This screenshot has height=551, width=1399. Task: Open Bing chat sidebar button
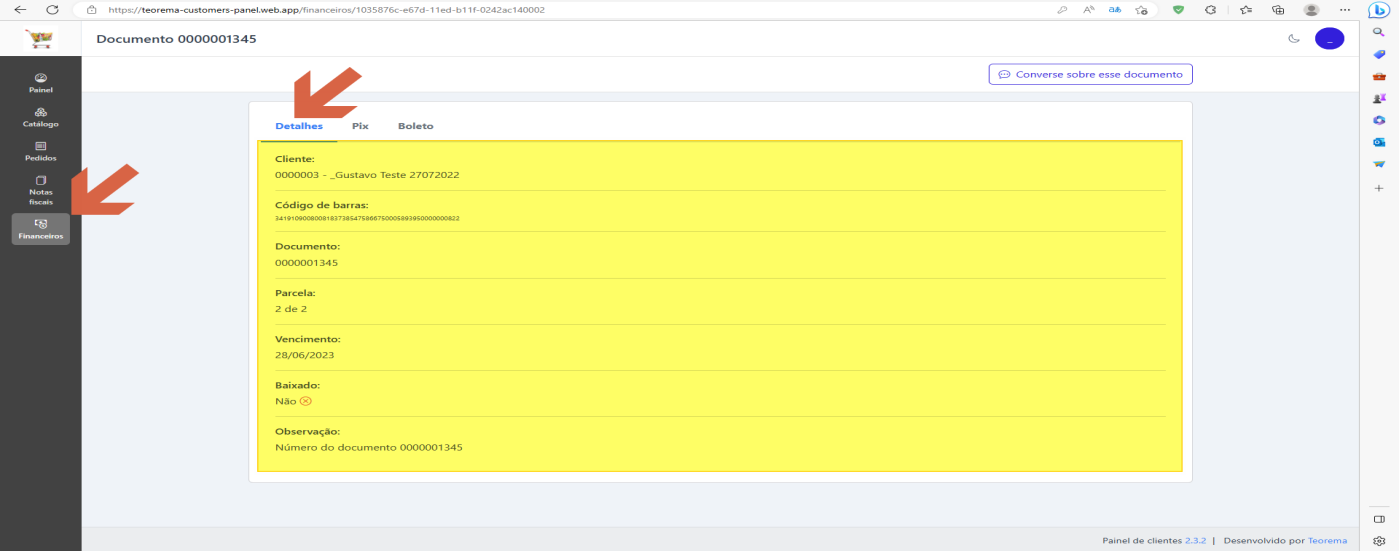click(1379, 9)
